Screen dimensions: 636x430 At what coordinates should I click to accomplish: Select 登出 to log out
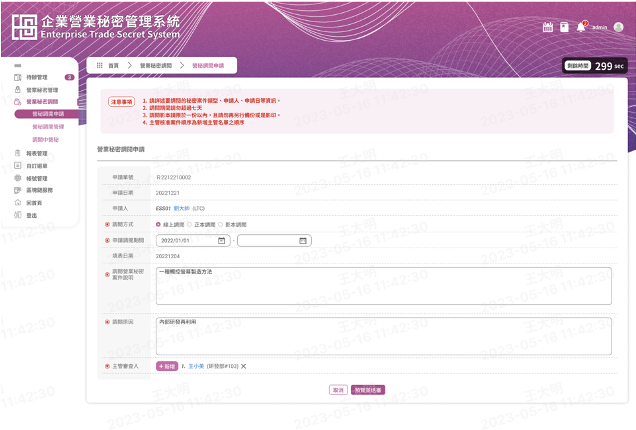(x=32, y=215)
